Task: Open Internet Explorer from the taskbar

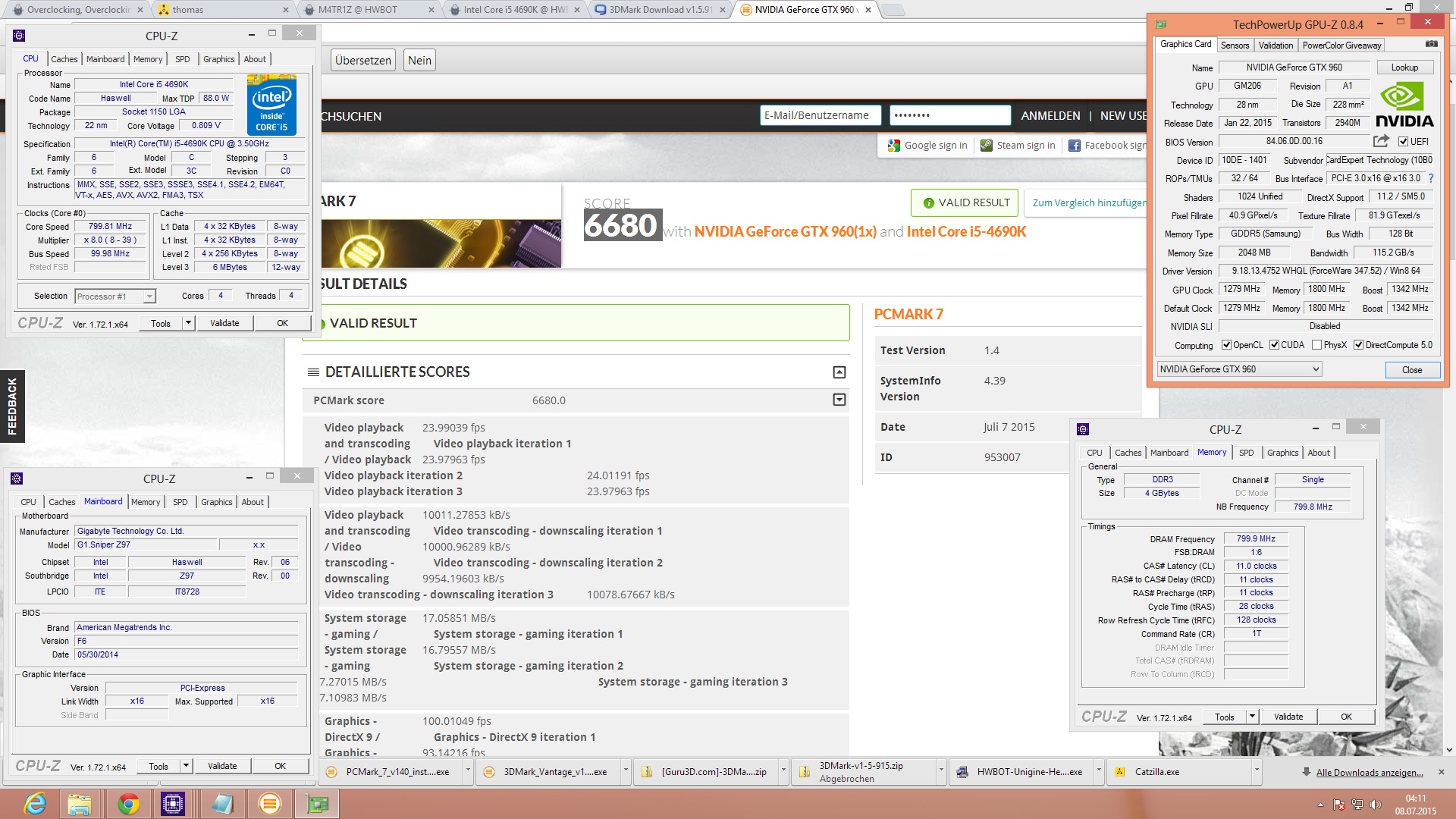Action: [x=35, y=804]
